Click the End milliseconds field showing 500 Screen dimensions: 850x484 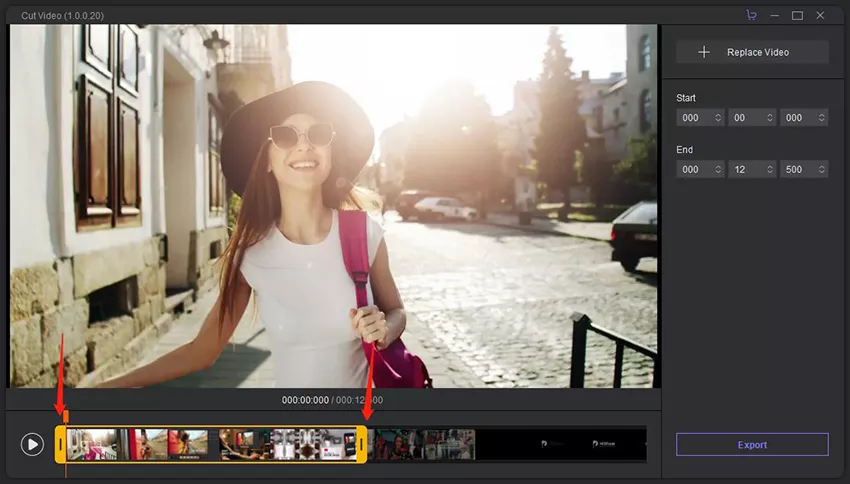point(804,170)
